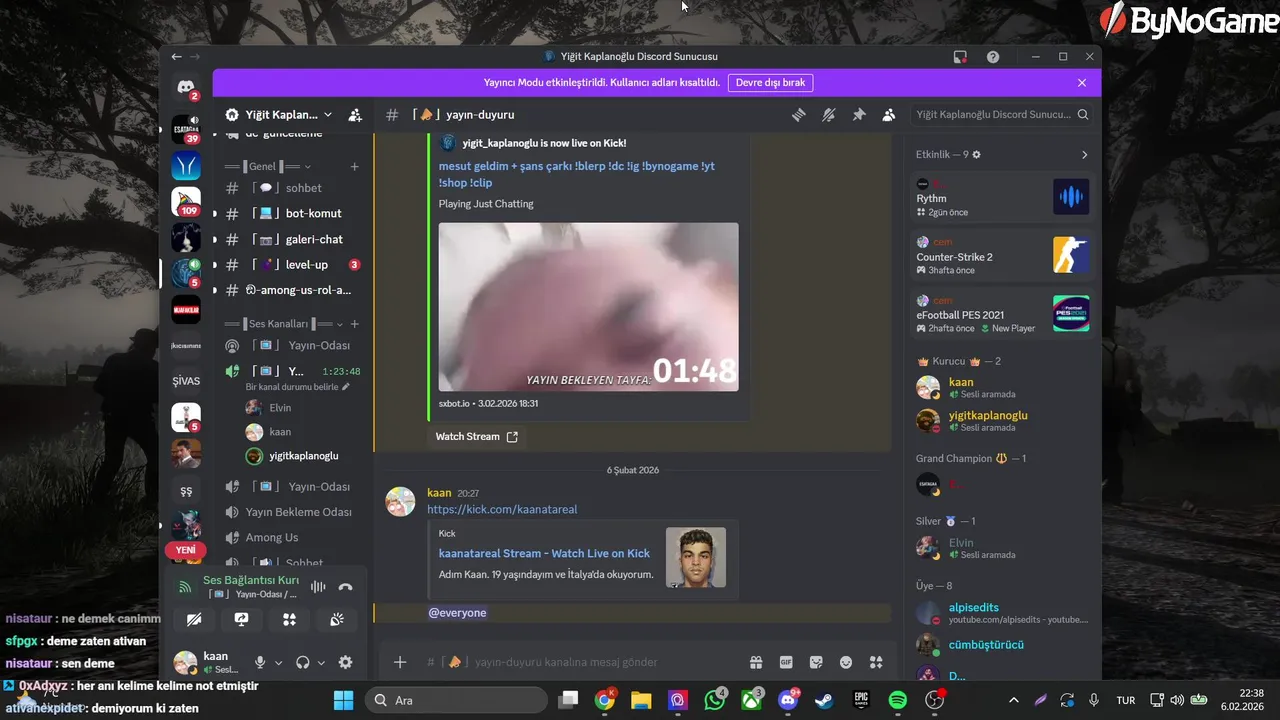Open the sohbet text channel
The width and height of the screenshot is (1280, 720).
[292, 188]
